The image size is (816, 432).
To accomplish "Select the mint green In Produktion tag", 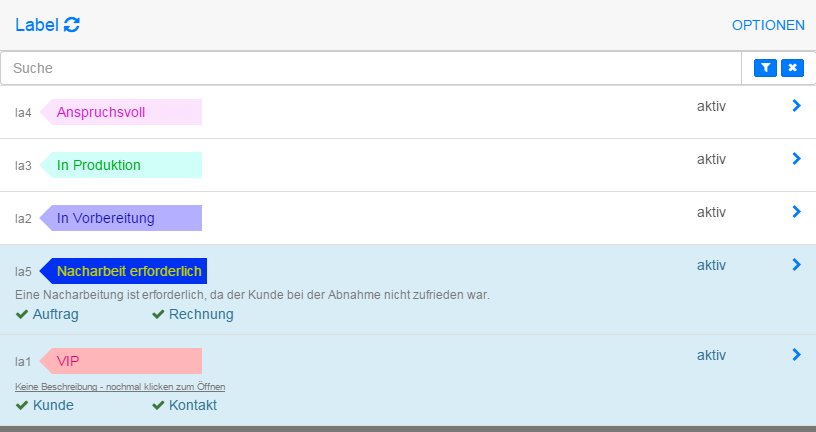I will [x=121, y=165].
